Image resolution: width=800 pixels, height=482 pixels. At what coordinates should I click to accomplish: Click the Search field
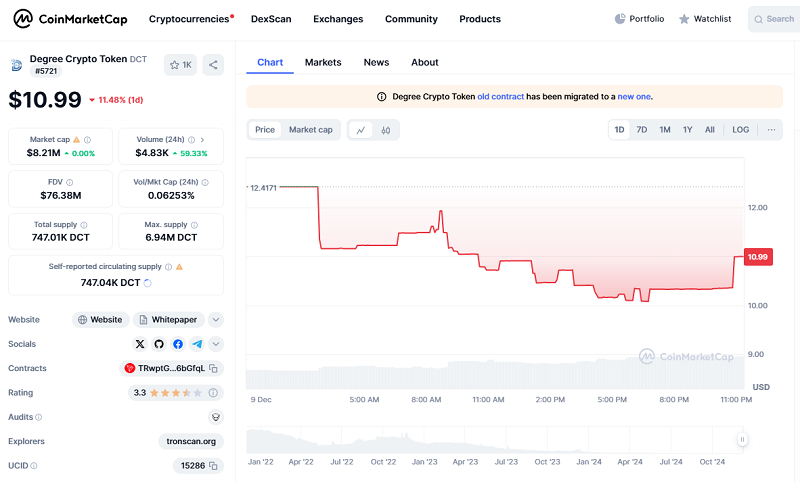click(774, 19)
